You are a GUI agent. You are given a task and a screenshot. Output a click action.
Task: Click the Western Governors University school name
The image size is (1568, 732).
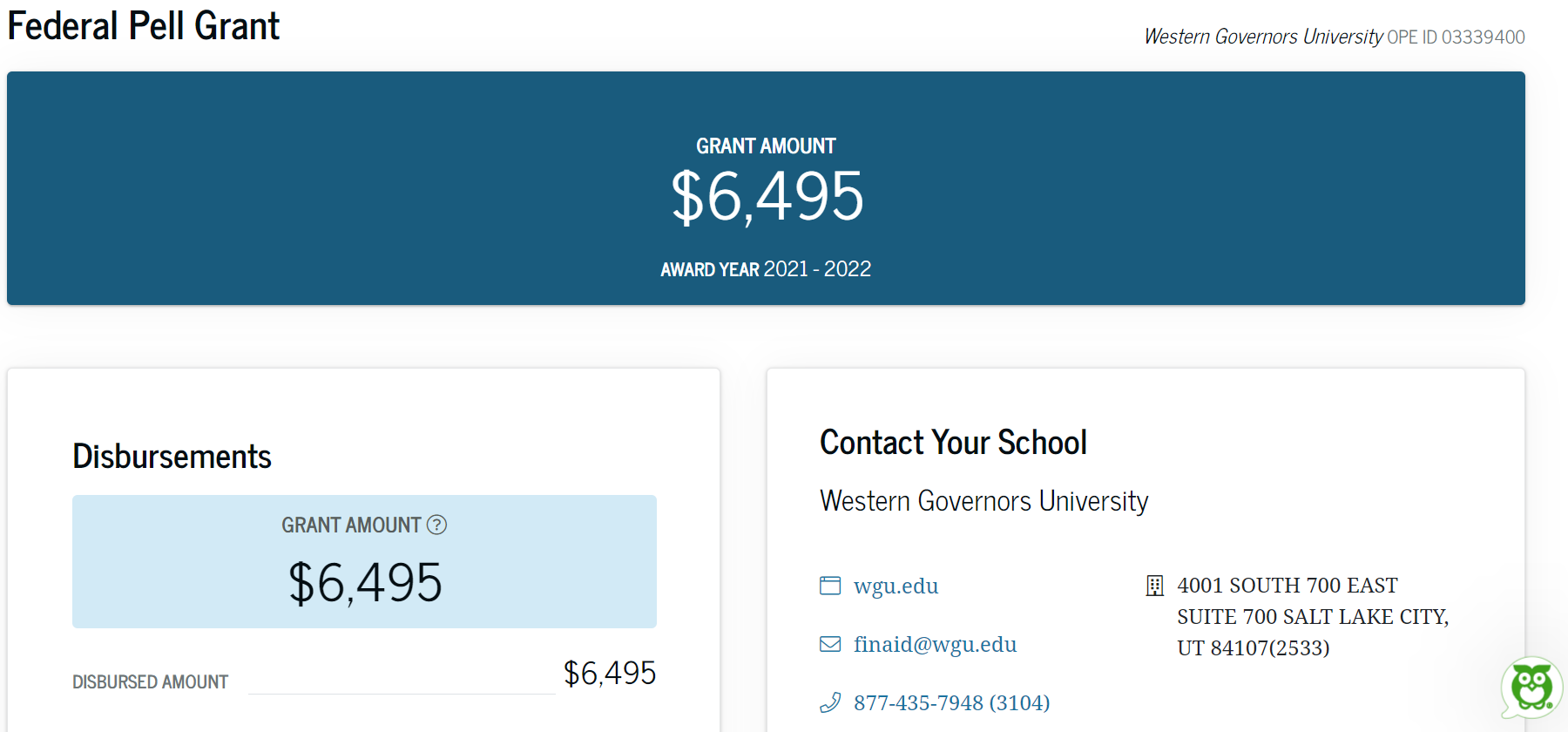983,501
